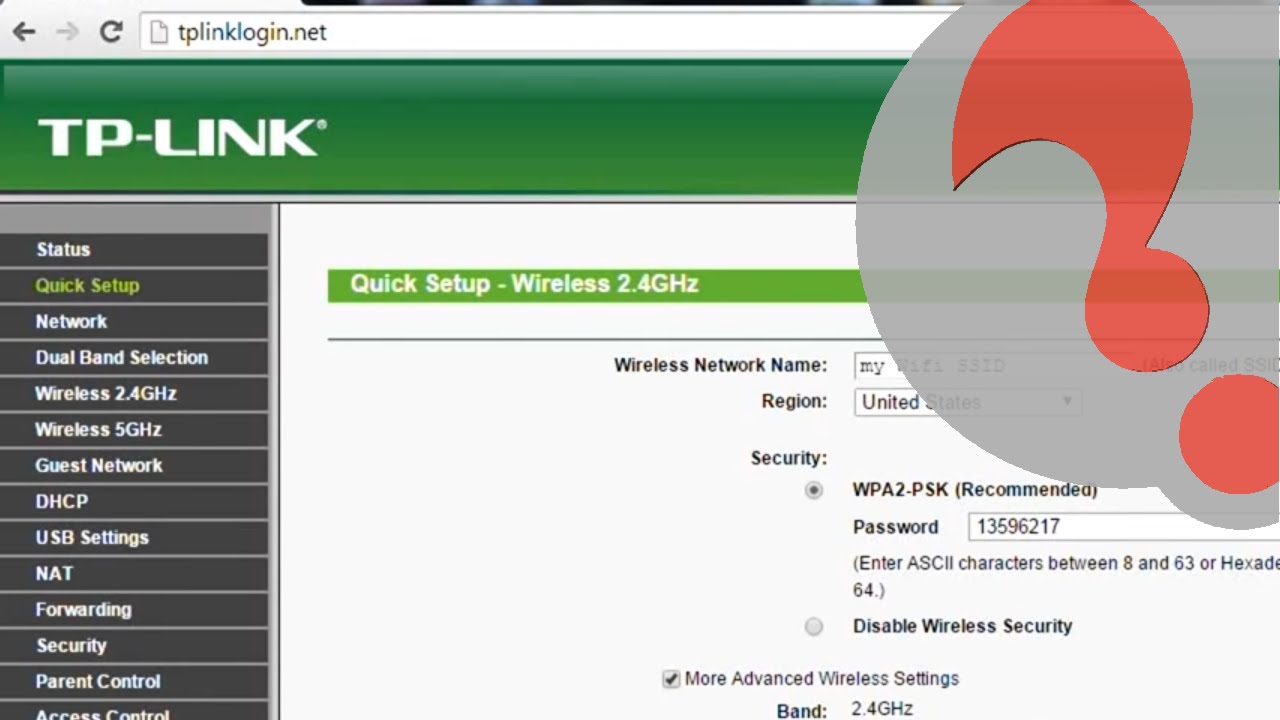Open the Network menu item
The height and width of the screenshot is (720, 1280).
click(134, 322)
